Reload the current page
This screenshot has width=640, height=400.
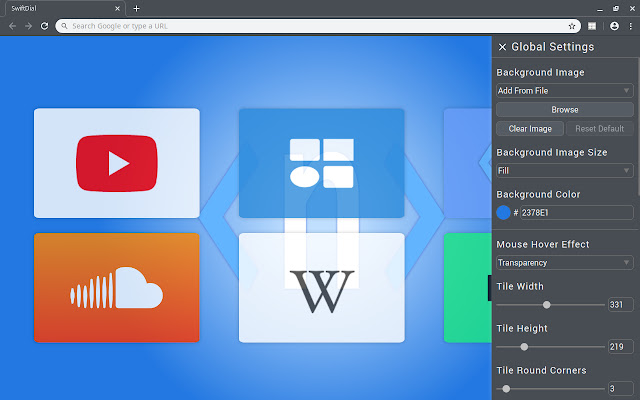44,26
